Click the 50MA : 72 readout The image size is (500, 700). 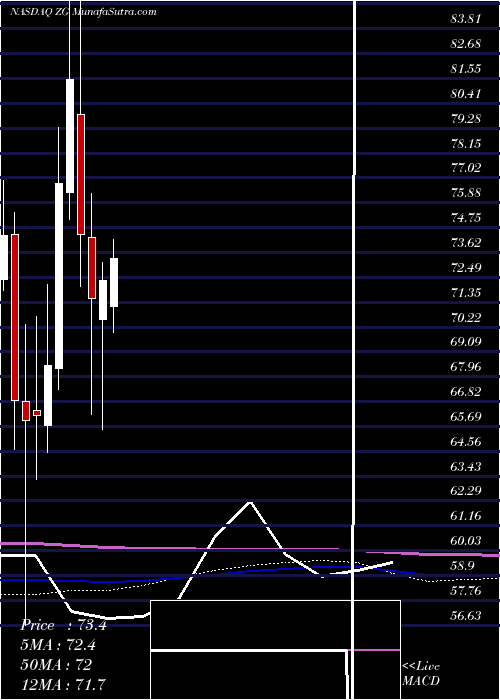pos(56,665)
